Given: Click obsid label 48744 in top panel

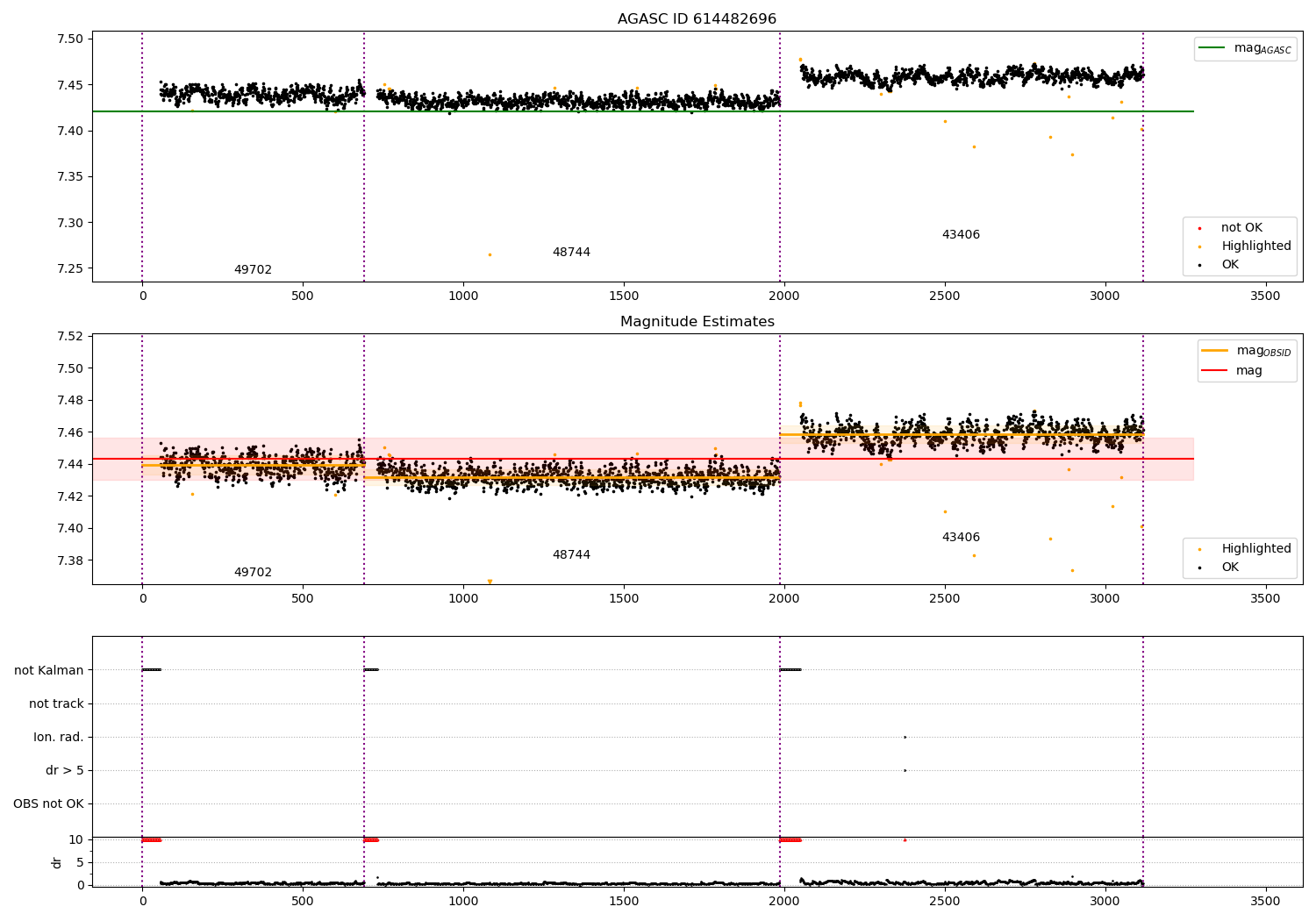Looking at the screenshot, I should pyautogui.click(x=571, y=253).
